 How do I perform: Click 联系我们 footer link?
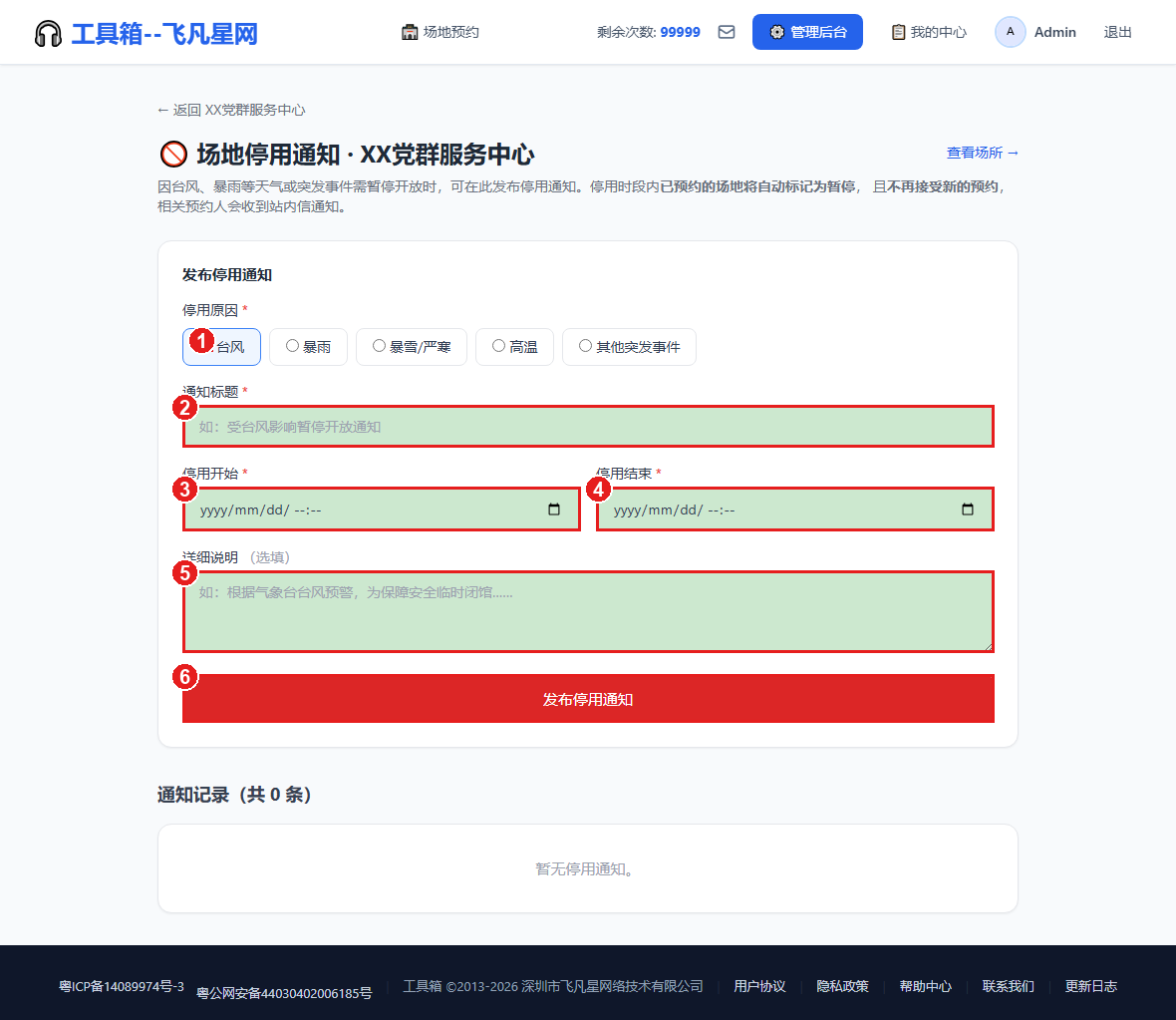pyautogui.click(x=1008, y=986)
